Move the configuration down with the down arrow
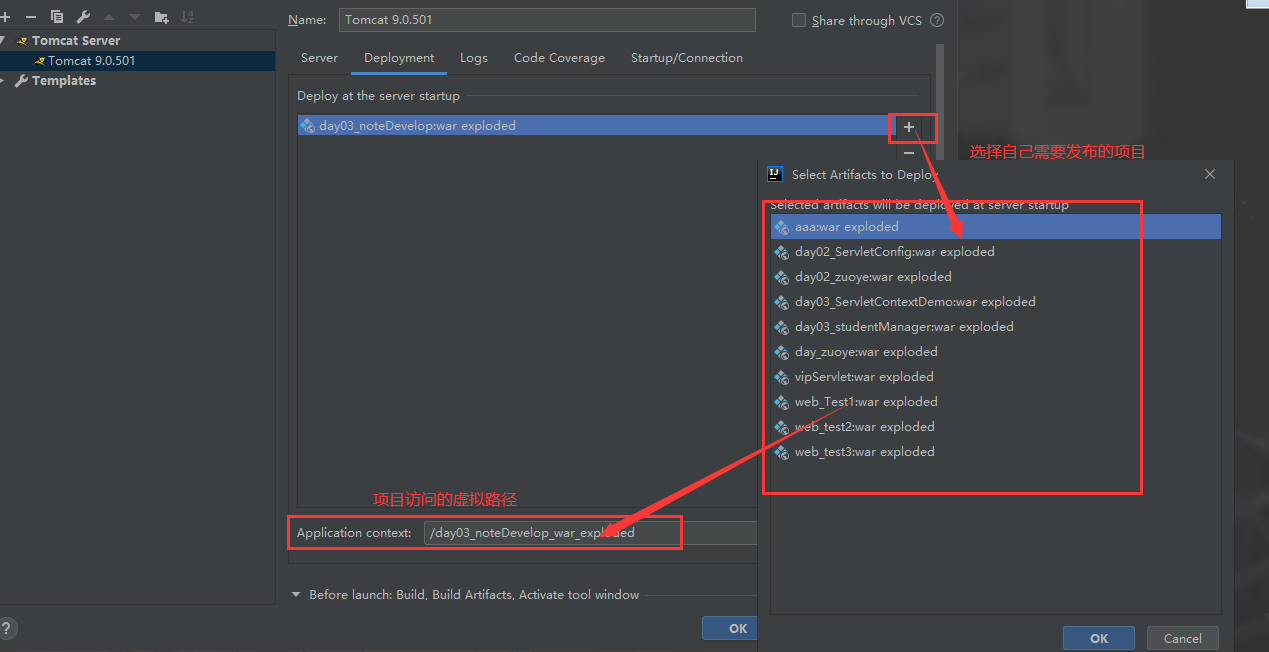This screenshot has height=652, width=1269. (x=135, y=17)
